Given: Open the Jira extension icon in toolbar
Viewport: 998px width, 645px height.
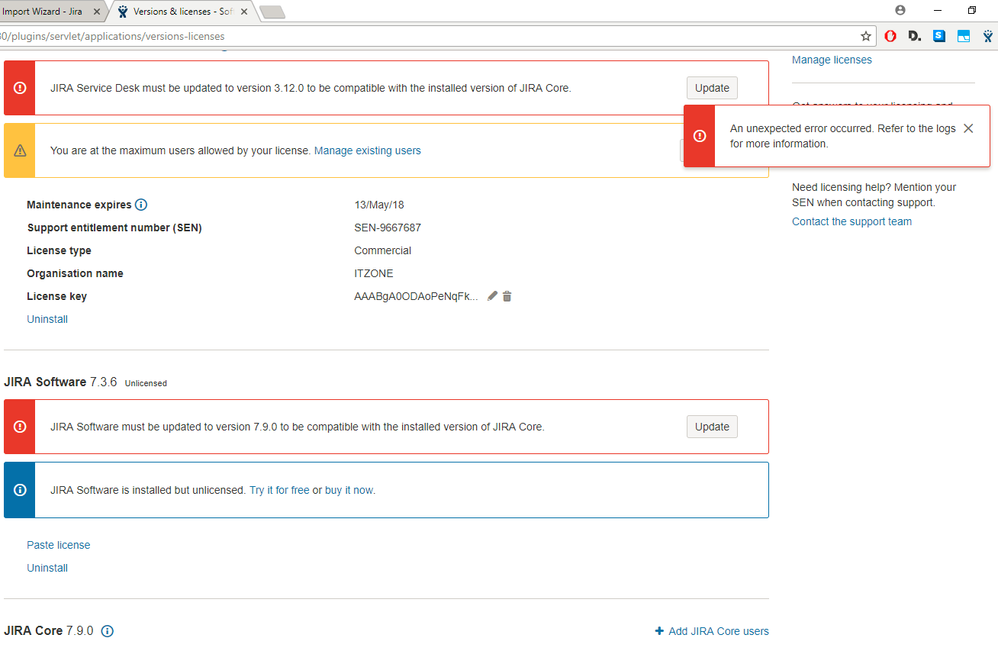Looking at the screenshot, I should coord(988,36).
